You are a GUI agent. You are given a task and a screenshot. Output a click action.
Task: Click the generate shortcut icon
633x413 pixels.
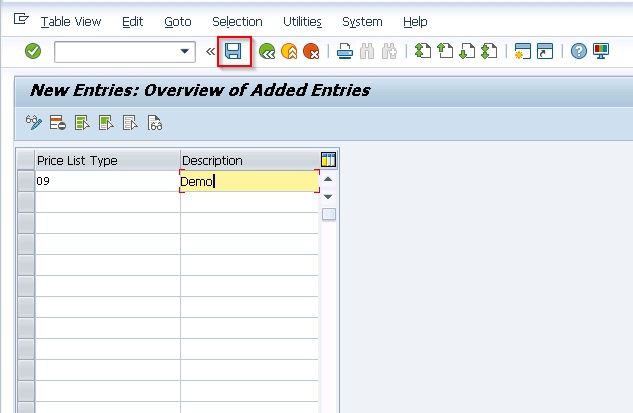pos(545,51)
